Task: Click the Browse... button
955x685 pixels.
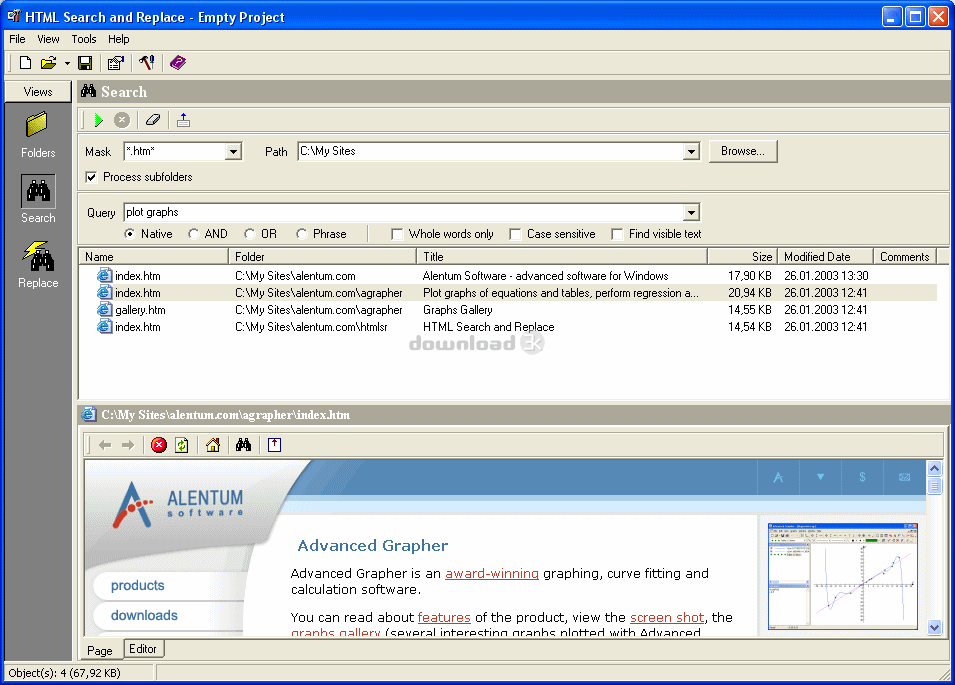Action: tap(742, 151)
